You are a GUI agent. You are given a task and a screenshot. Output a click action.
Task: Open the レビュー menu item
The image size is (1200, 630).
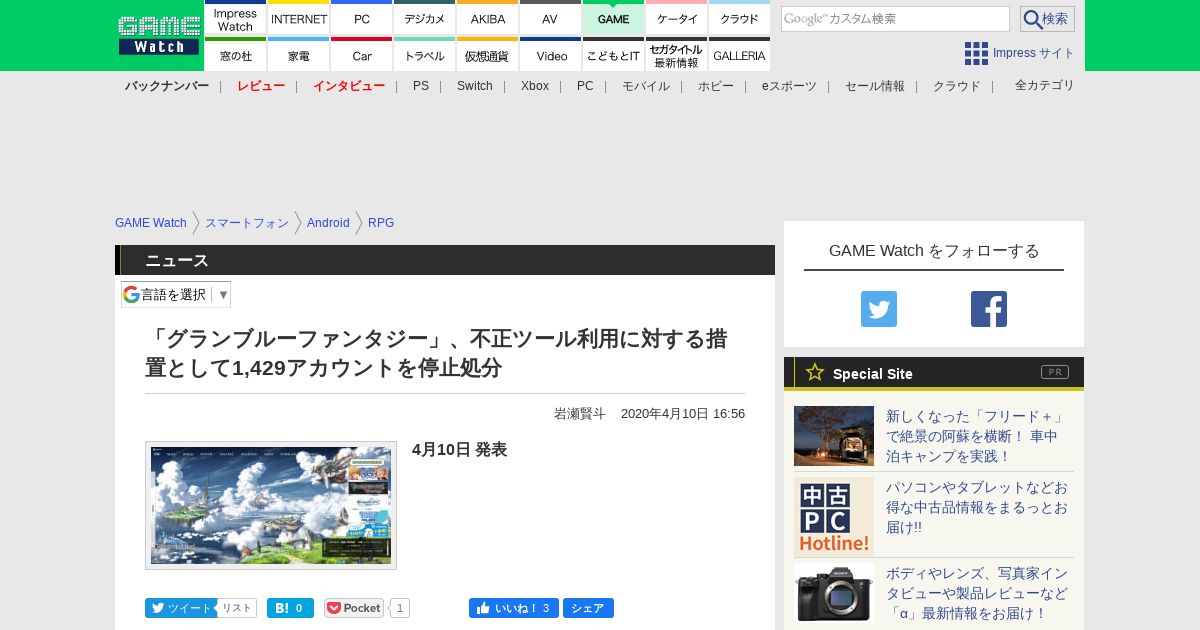(261, 86)
